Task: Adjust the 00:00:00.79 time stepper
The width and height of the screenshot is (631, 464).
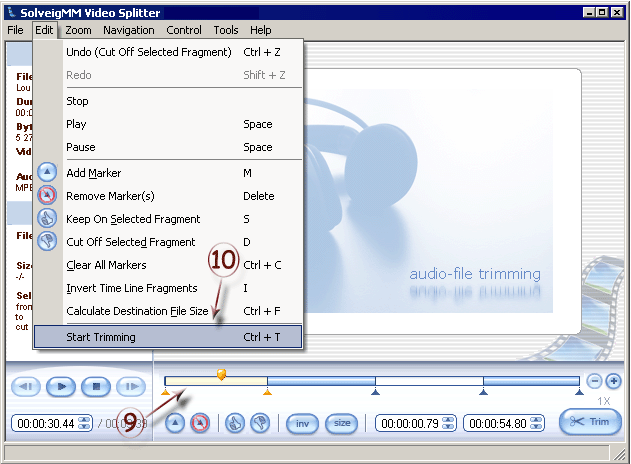Action: 448,423
